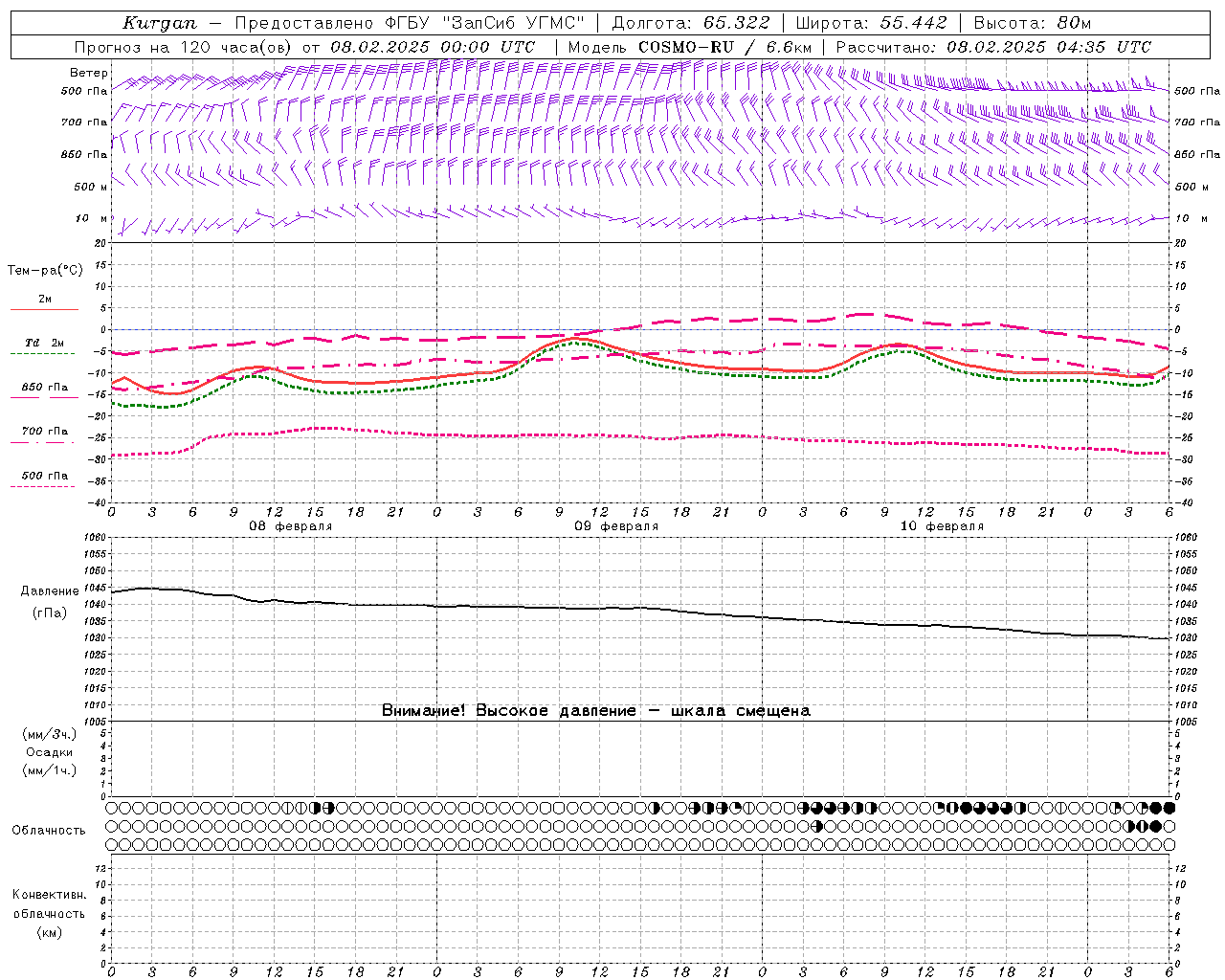Click the Прогноз на 120 часа(ов) text

click(184, 47)
